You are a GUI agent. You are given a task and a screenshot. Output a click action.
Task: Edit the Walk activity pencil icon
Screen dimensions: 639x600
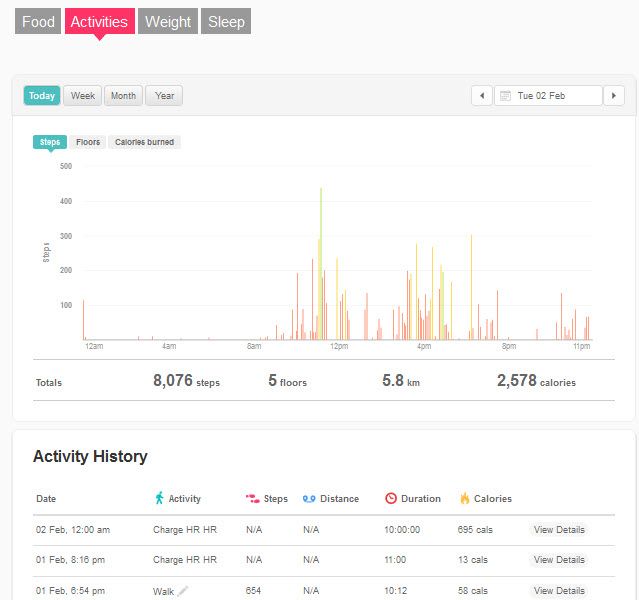[183, 591]
